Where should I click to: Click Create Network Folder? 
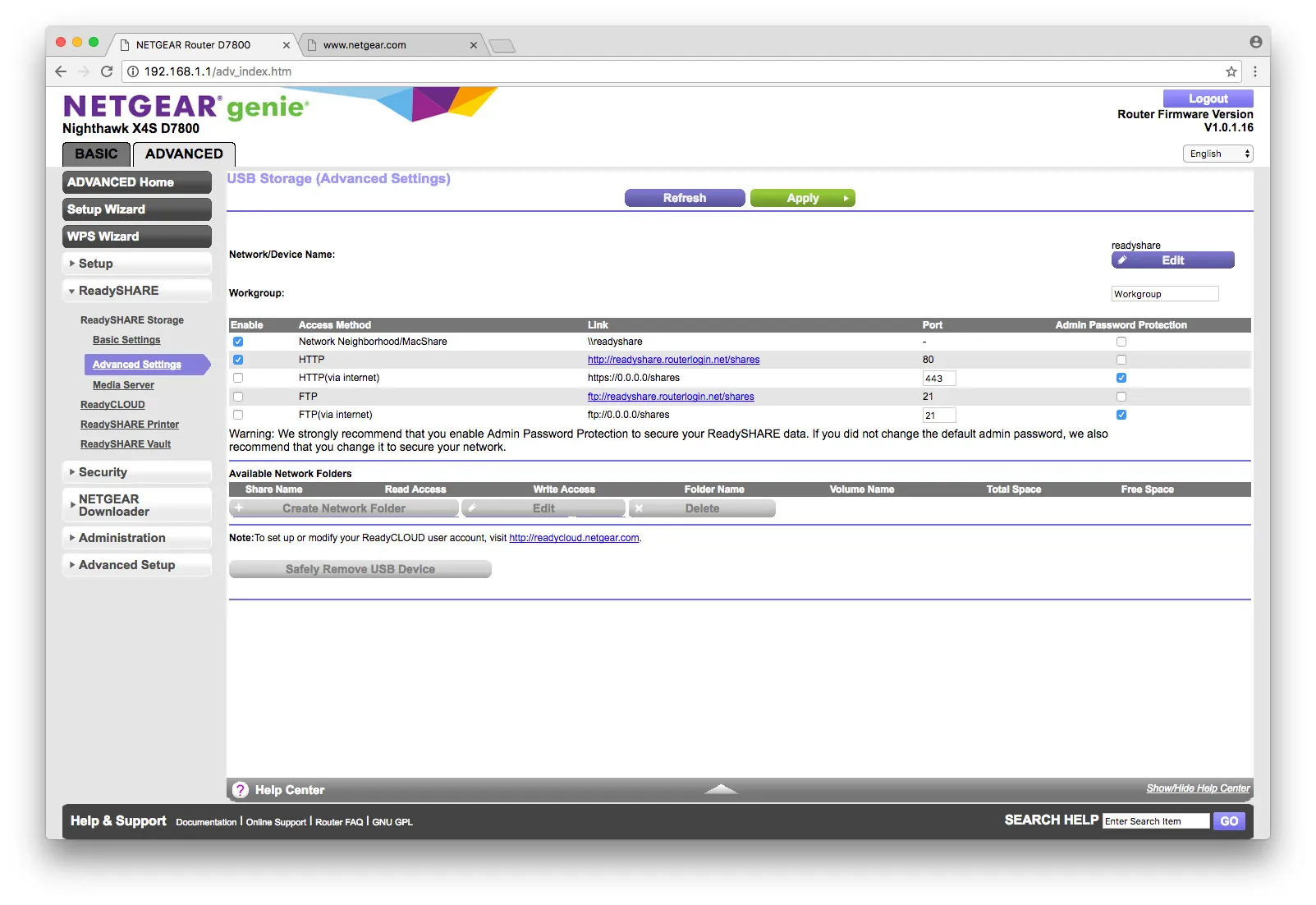344,508
